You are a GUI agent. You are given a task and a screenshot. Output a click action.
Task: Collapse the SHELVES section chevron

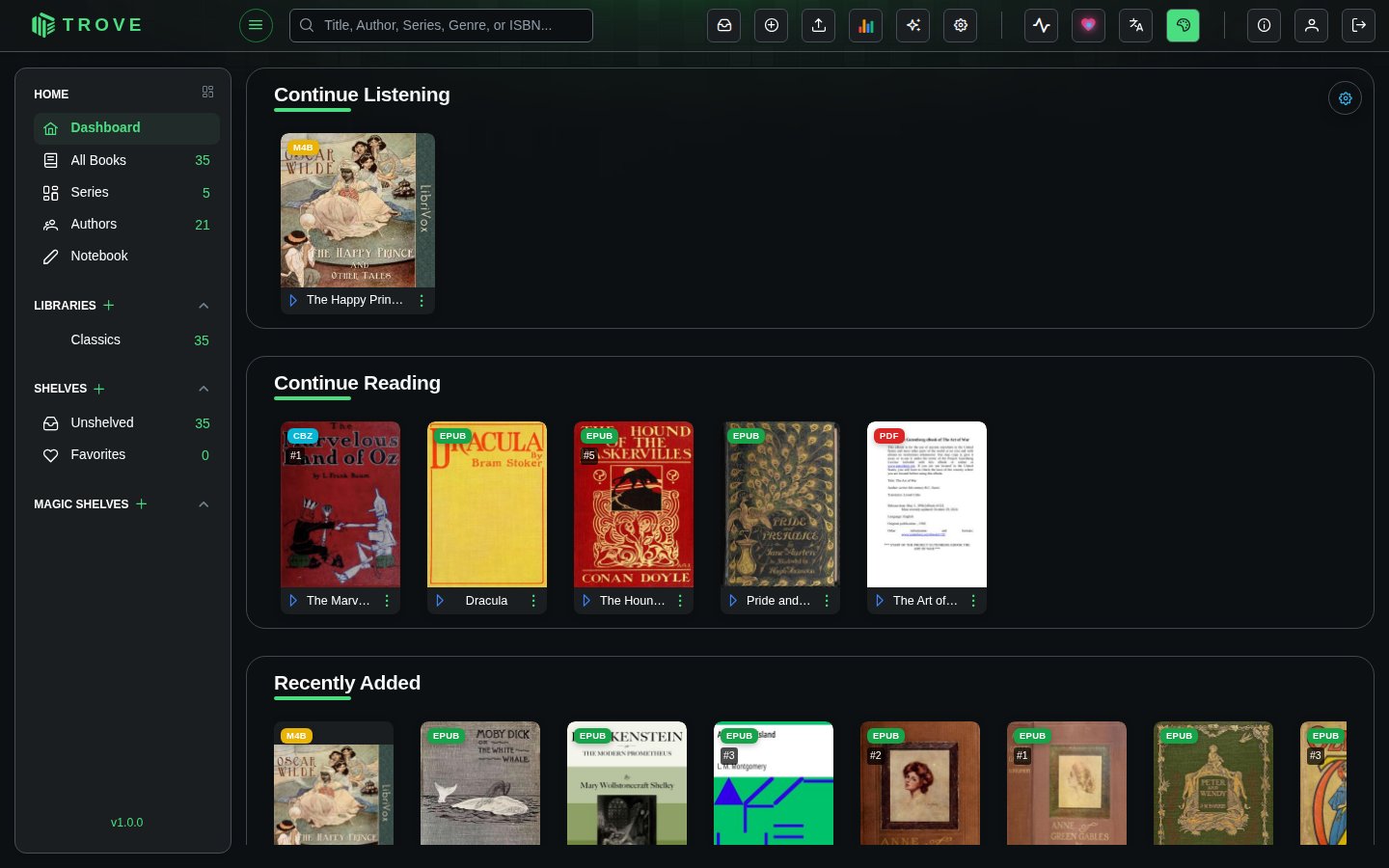tap(204, 389)
